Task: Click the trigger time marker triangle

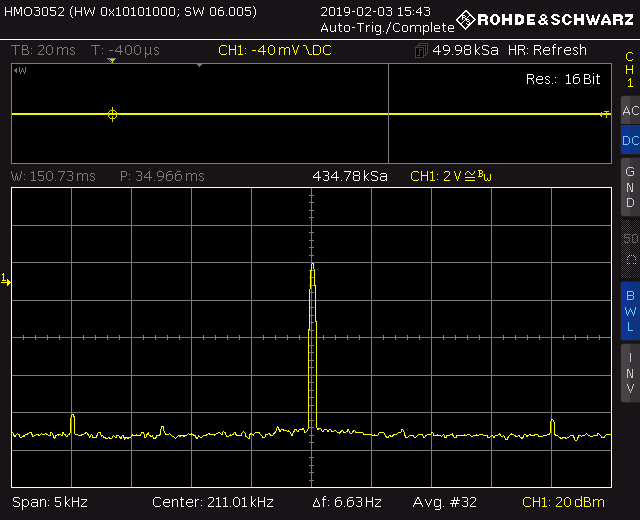Action: pos(112,61)
